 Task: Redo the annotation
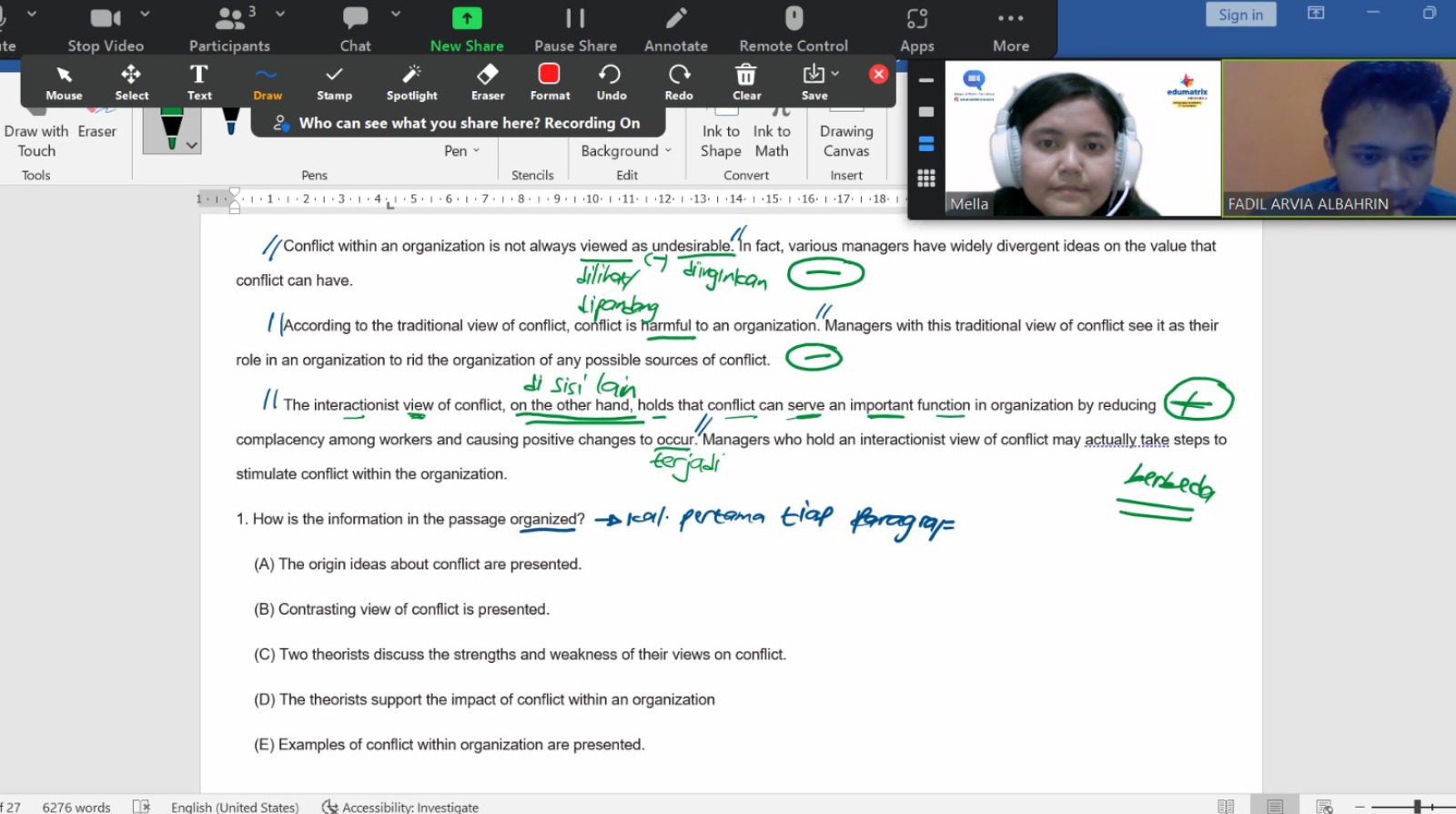point(679,82)
